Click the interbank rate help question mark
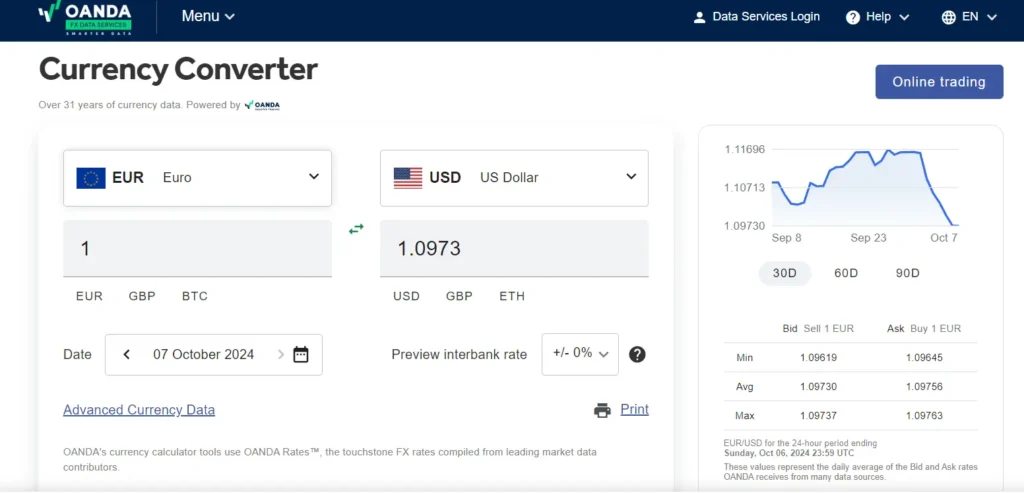This screenshot has width=1024, height=493. (637, 355)
